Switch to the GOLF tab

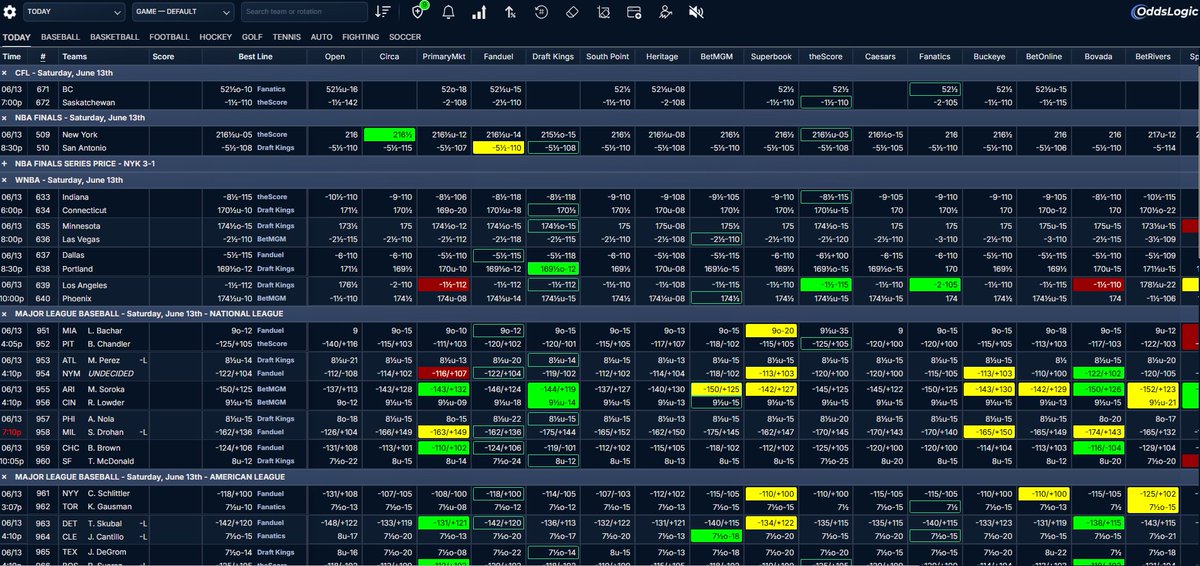252,37
